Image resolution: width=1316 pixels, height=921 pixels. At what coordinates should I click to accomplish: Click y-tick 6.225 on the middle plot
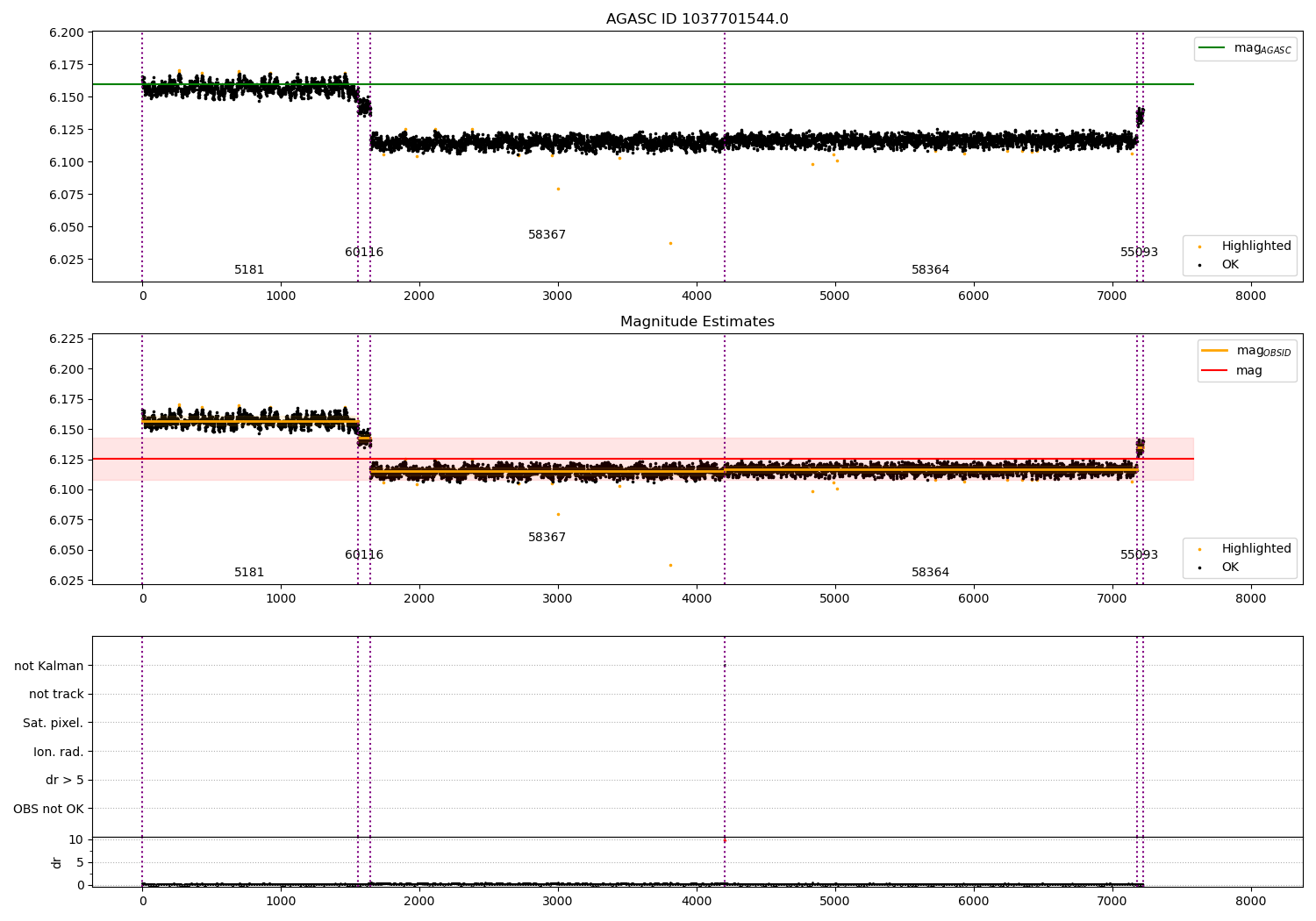(x=67, y=339)
